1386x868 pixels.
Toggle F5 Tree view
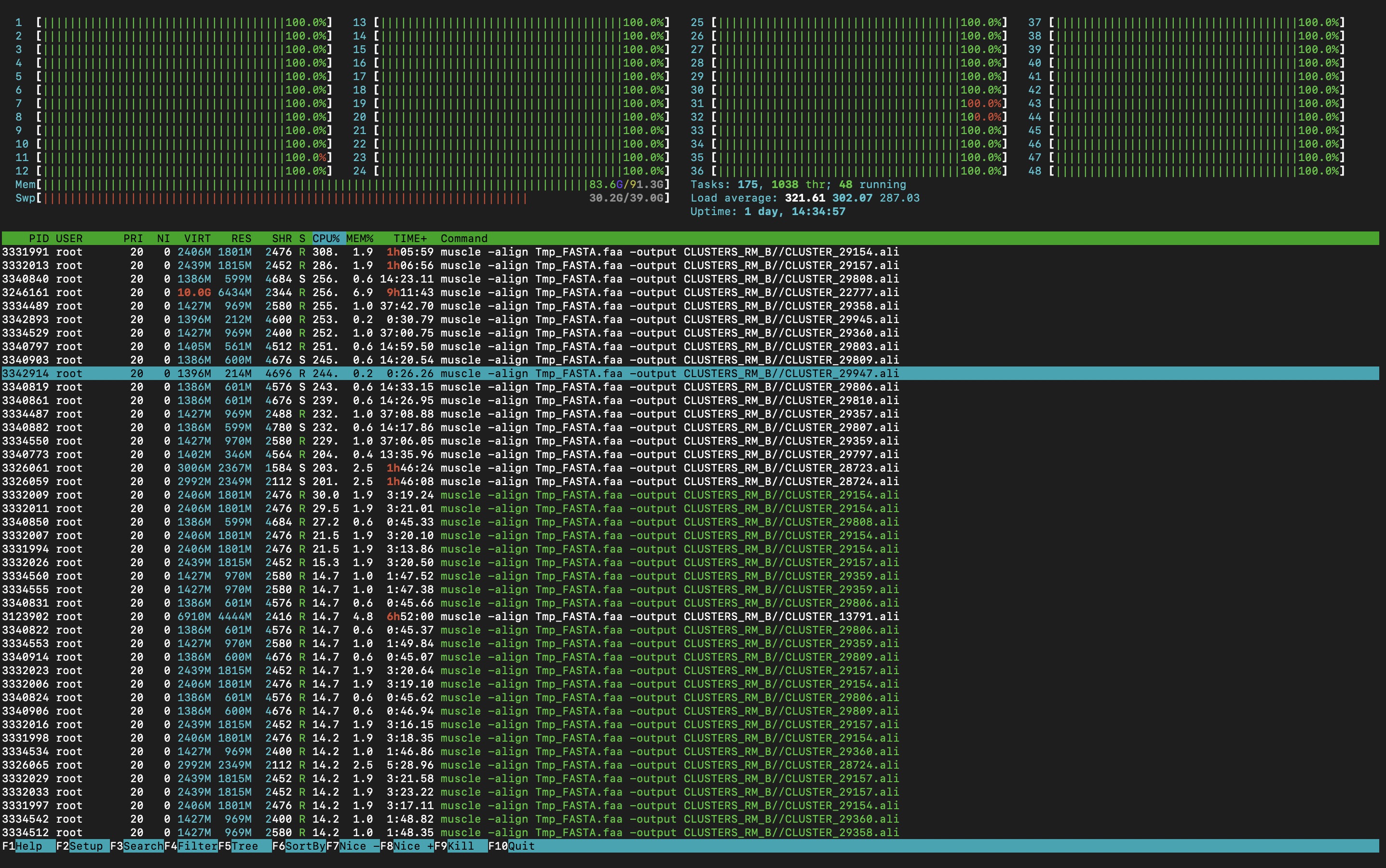[x=244, y=846]
